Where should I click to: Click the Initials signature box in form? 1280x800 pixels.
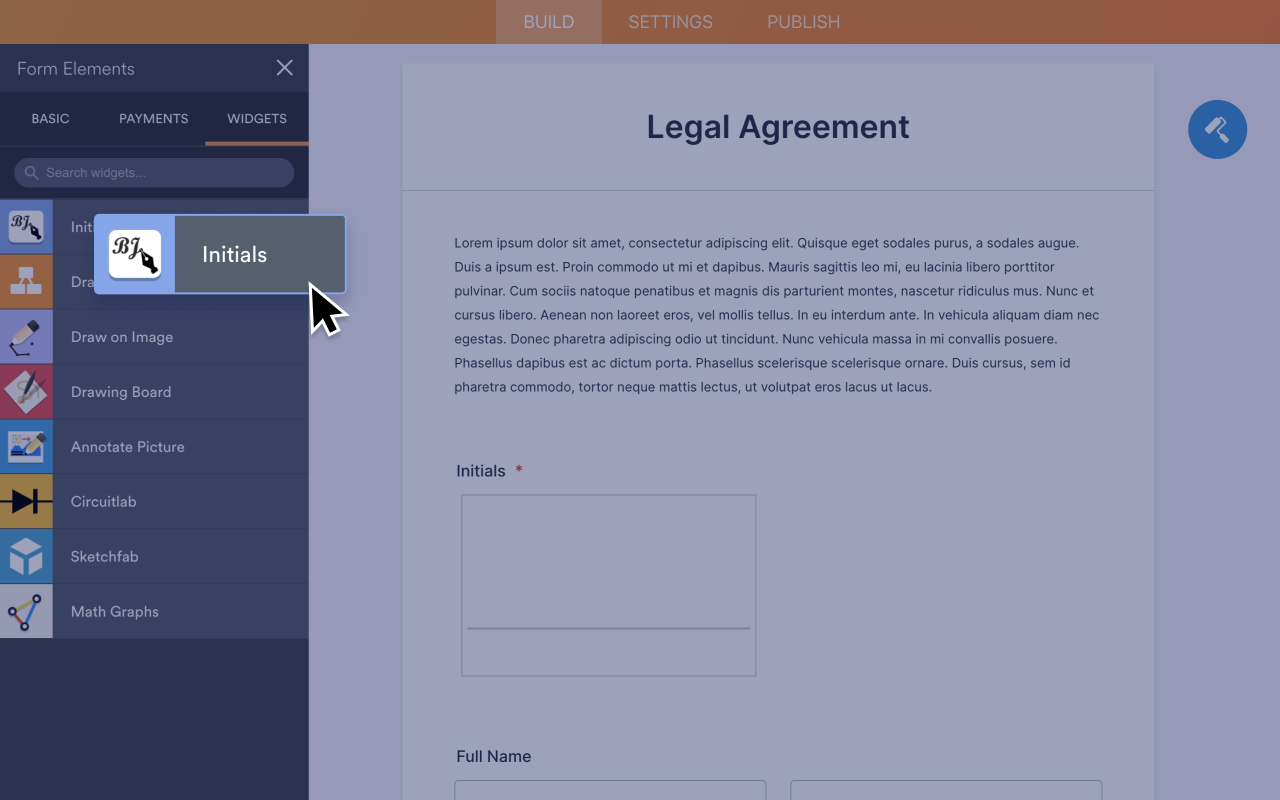(608, 585)
